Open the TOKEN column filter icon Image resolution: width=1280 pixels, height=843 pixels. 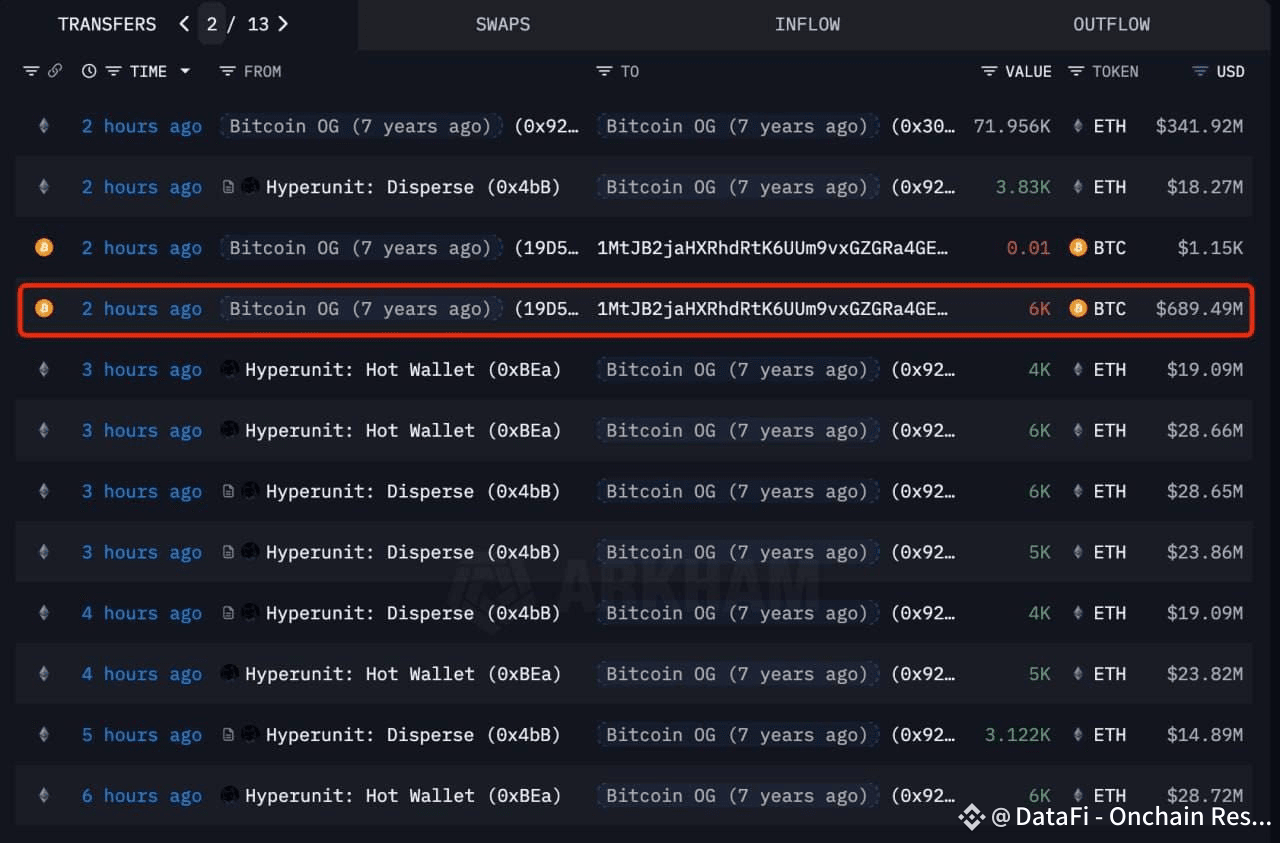pyautogui.click(x=1076, y=71)
